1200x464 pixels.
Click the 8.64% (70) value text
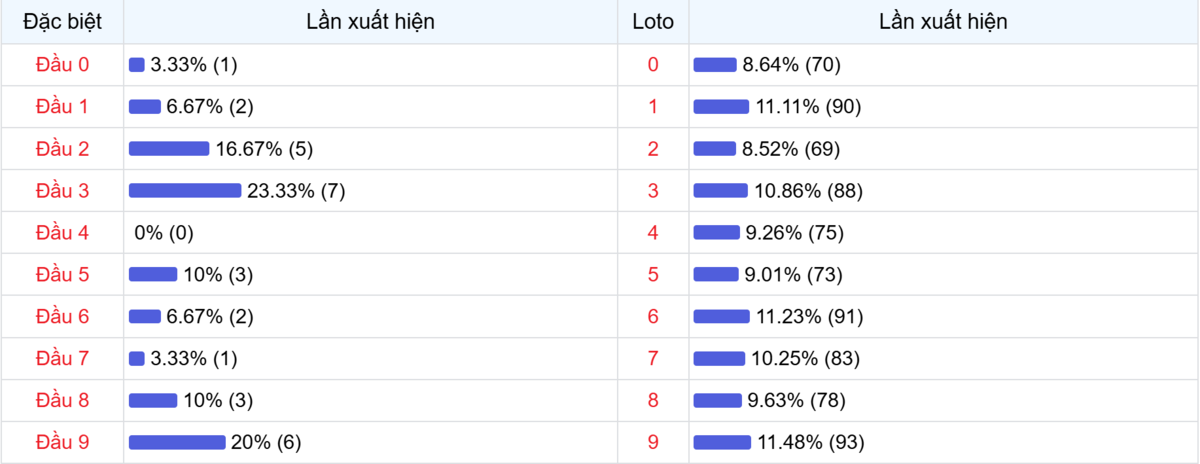pos(791,65)
